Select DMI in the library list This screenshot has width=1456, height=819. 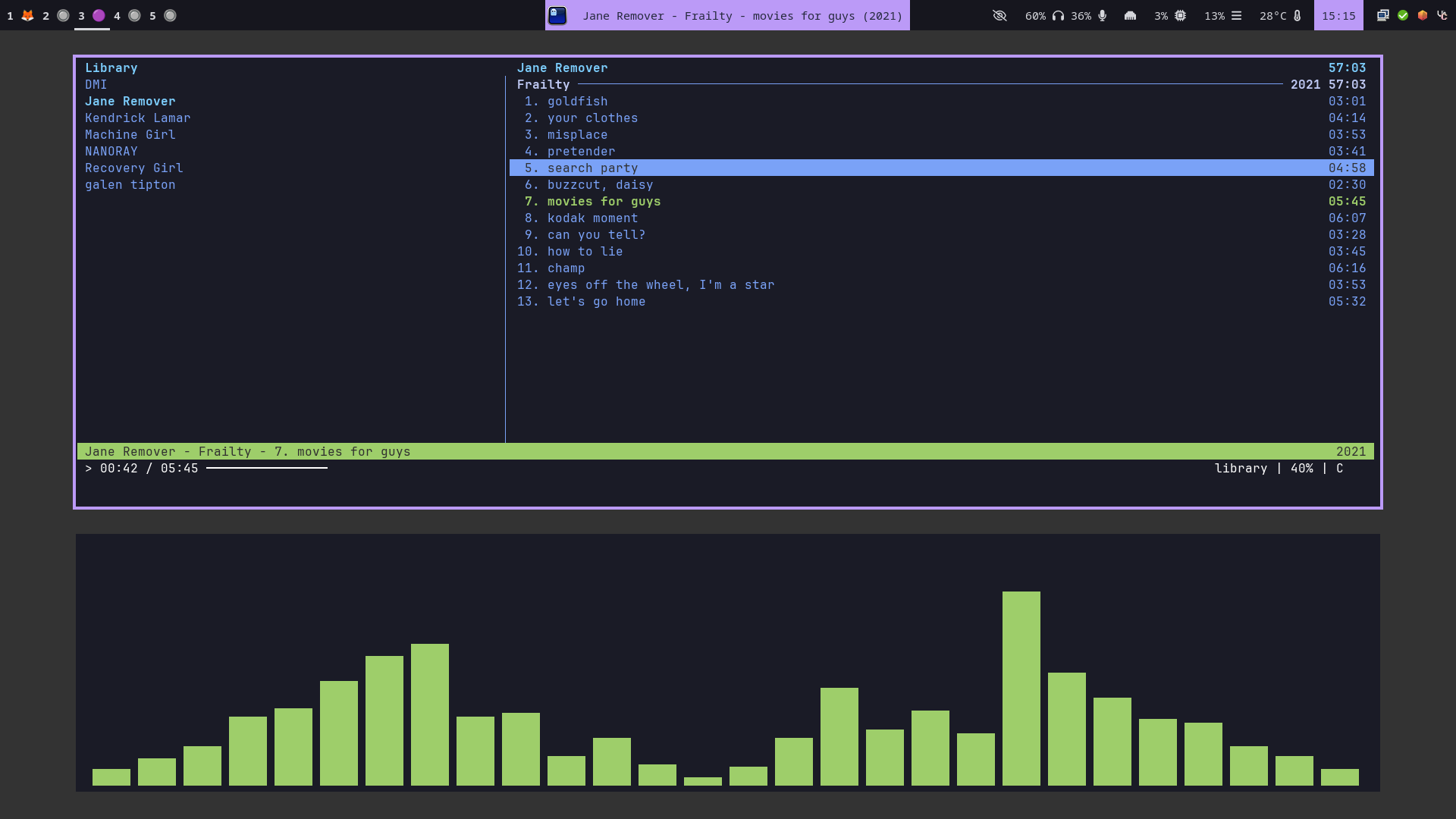[x=96, y=84]
